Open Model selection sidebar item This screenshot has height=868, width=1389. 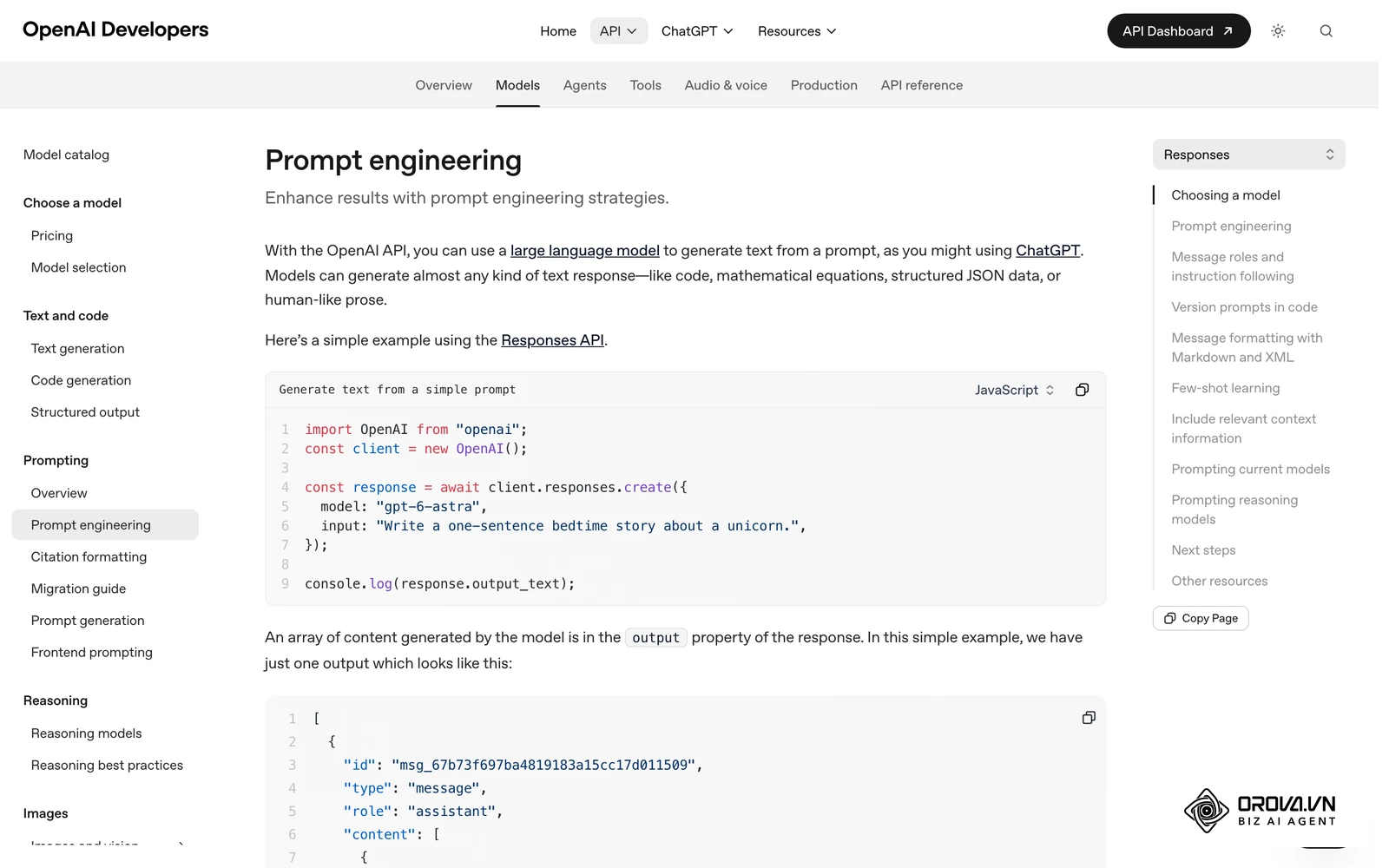pyautogui.click(x=79, y=267)
